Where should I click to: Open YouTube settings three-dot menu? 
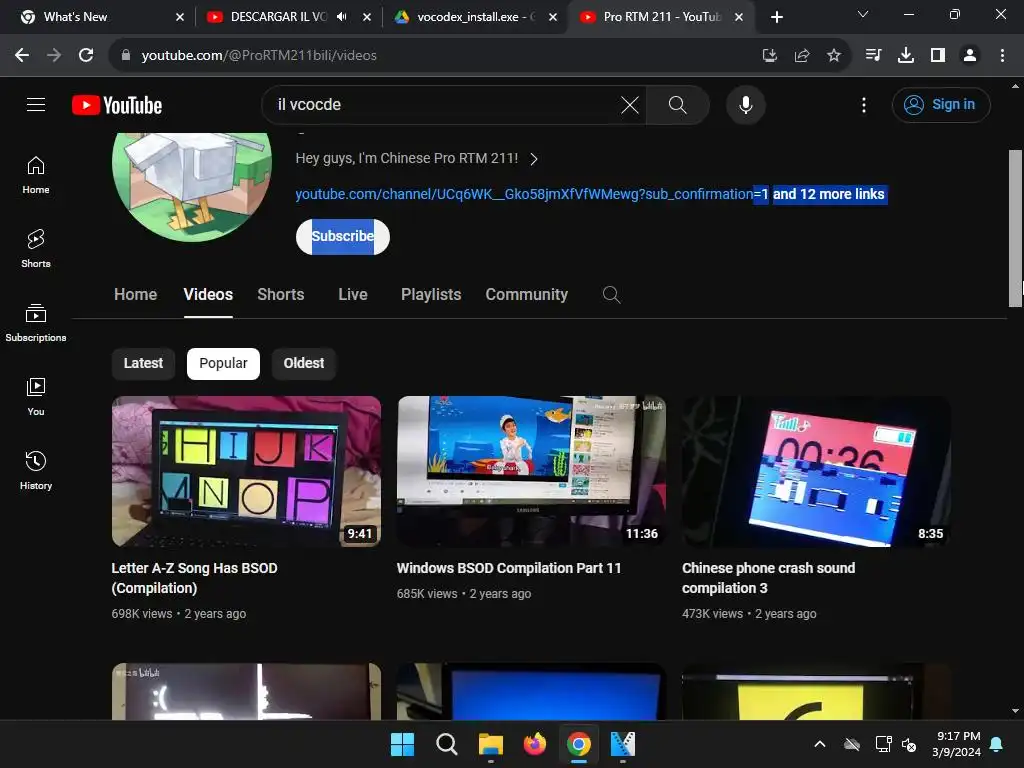863,104
